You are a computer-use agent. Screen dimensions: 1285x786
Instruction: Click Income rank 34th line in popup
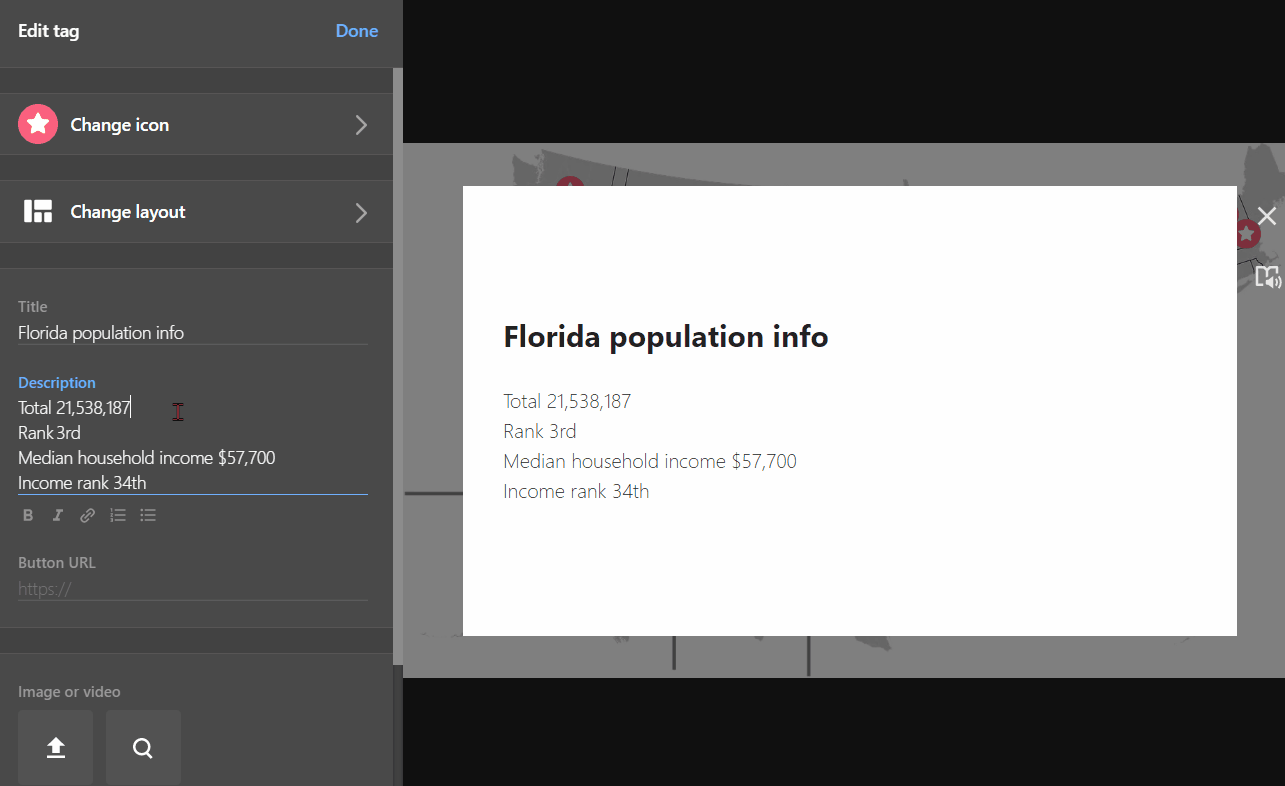576,491
